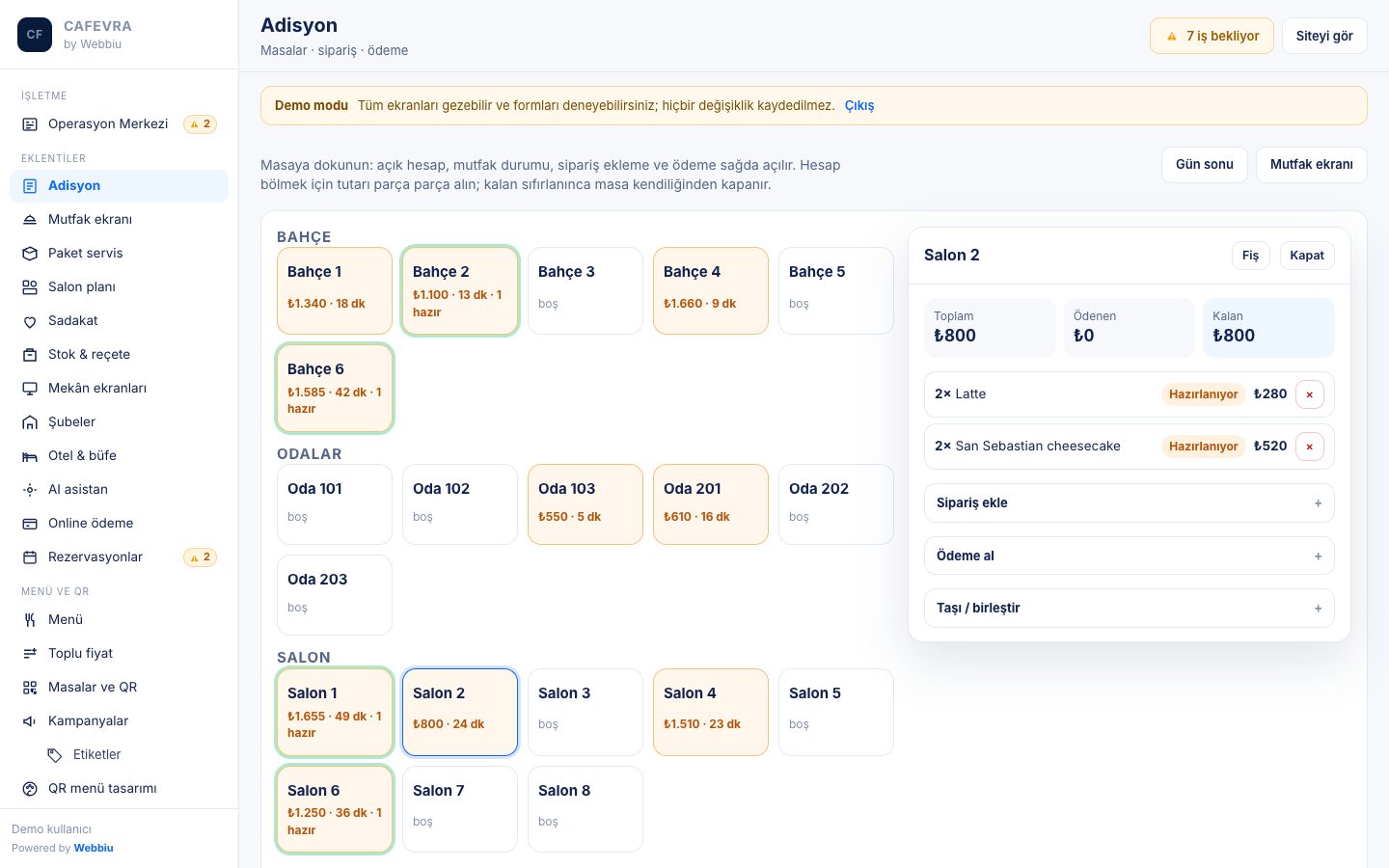Screen dimensions: 1389x868
Task: Select the Bahçe 6 table card
Action: (x=335, y=388)
